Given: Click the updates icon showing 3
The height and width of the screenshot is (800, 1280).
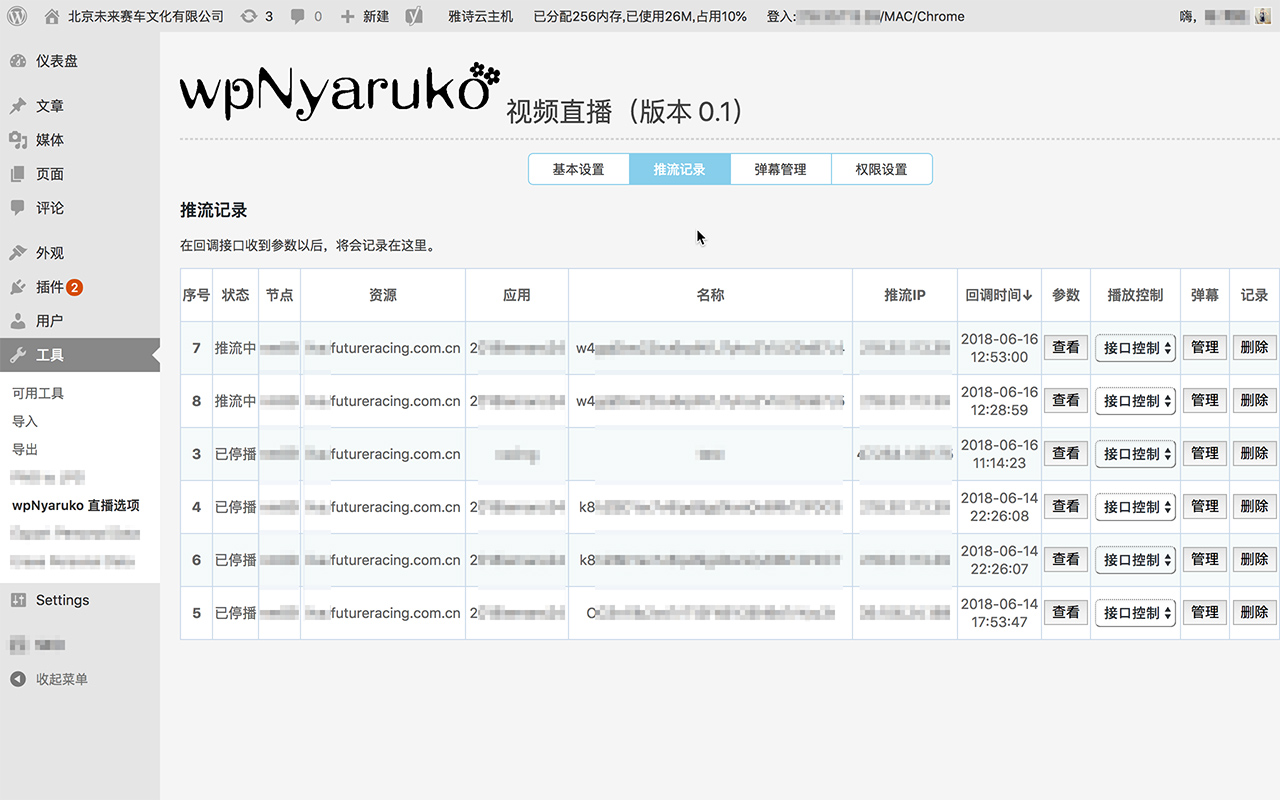Looking at the screenshot, I should (249, 16).
